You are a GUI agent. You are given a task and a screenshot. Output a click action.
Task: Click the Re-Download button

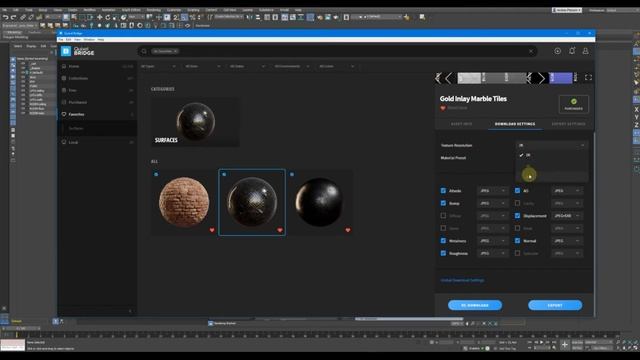click(x=475, y=305)
